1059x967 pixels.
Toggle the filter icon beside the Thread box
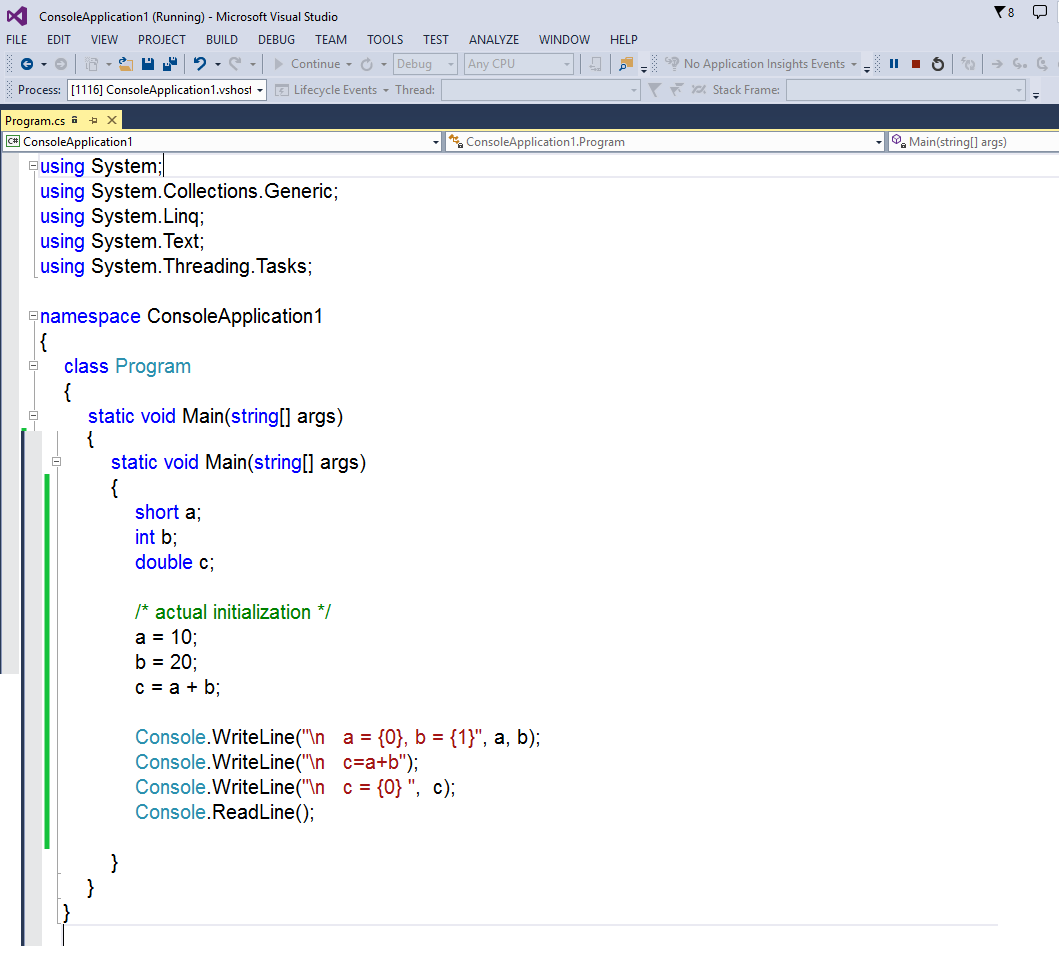point(654,89)
